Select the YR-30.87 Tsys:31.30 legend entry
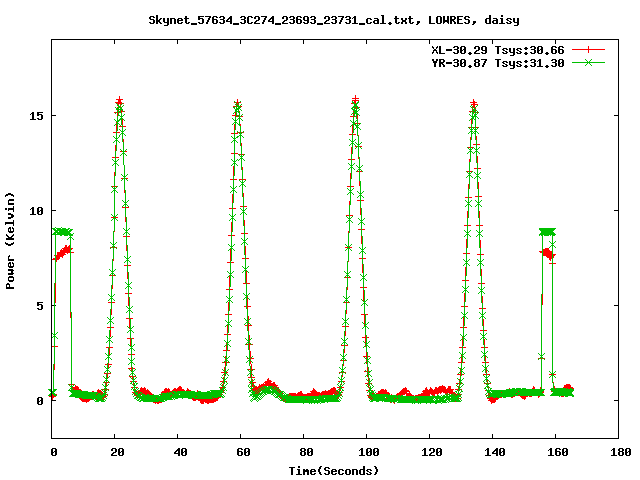 tap(498, 63)
